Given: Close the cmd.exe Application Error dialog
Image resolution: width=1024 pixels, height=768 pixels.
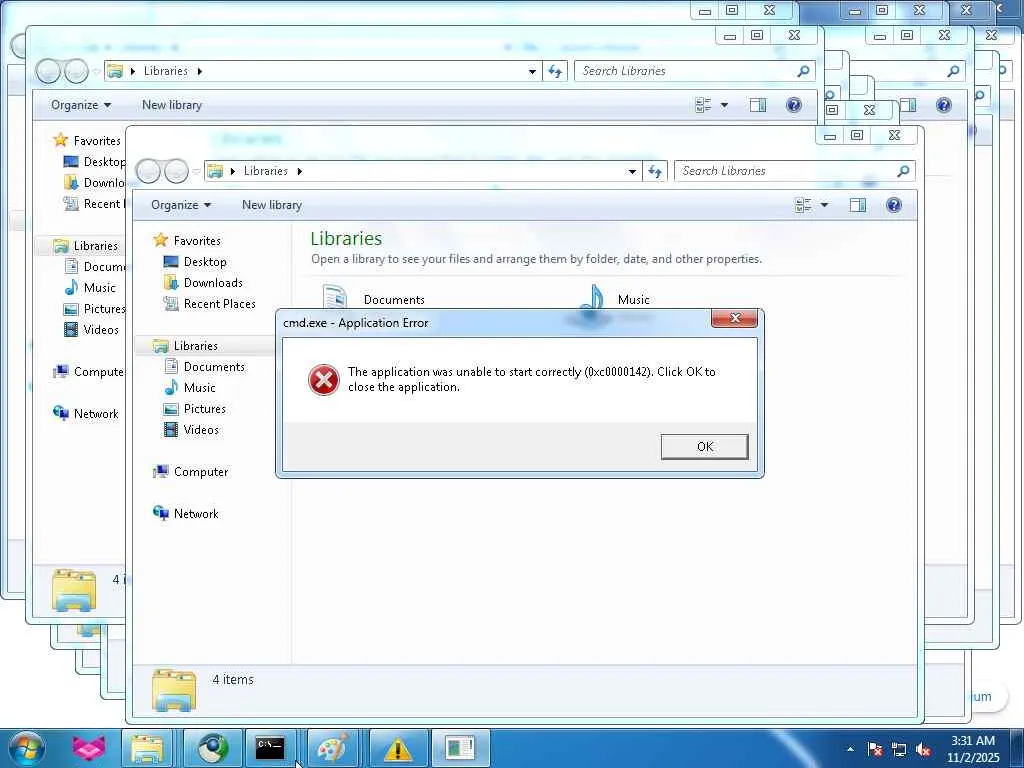Looking at the screenshot, I should tap(735, 318).
